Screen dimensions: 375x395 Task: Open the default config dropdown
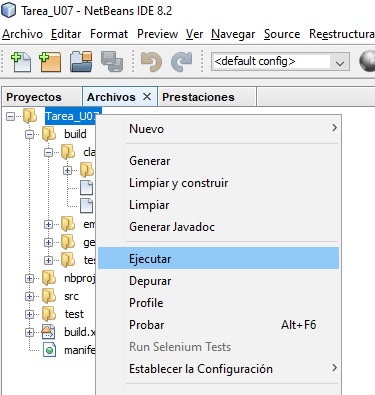(x=340, y=62)
